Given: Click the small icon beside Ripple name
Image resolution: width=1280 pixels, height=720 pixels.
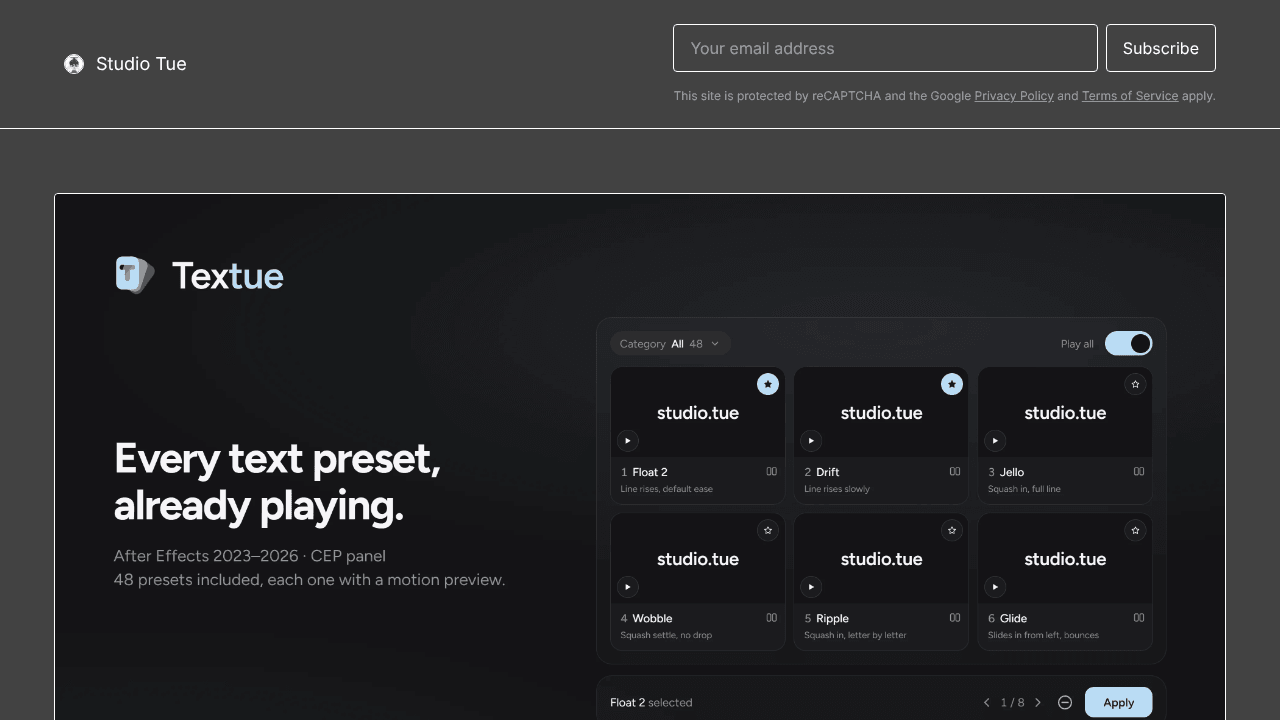Looking at the screenshot, I should (x=955, y=618).
